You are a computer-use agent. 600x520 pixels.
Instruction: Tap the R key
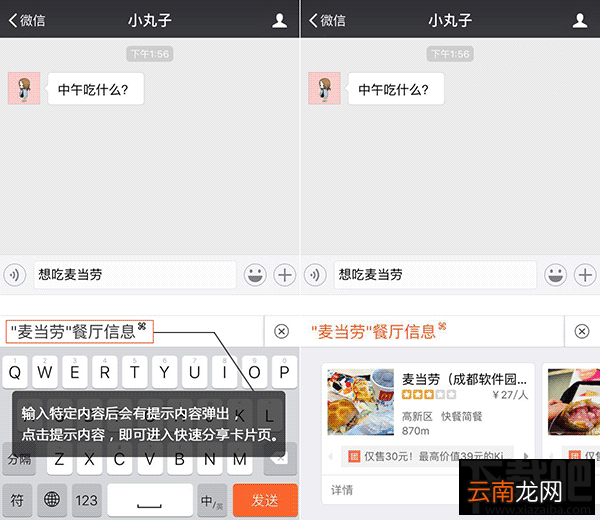[104, 372]
